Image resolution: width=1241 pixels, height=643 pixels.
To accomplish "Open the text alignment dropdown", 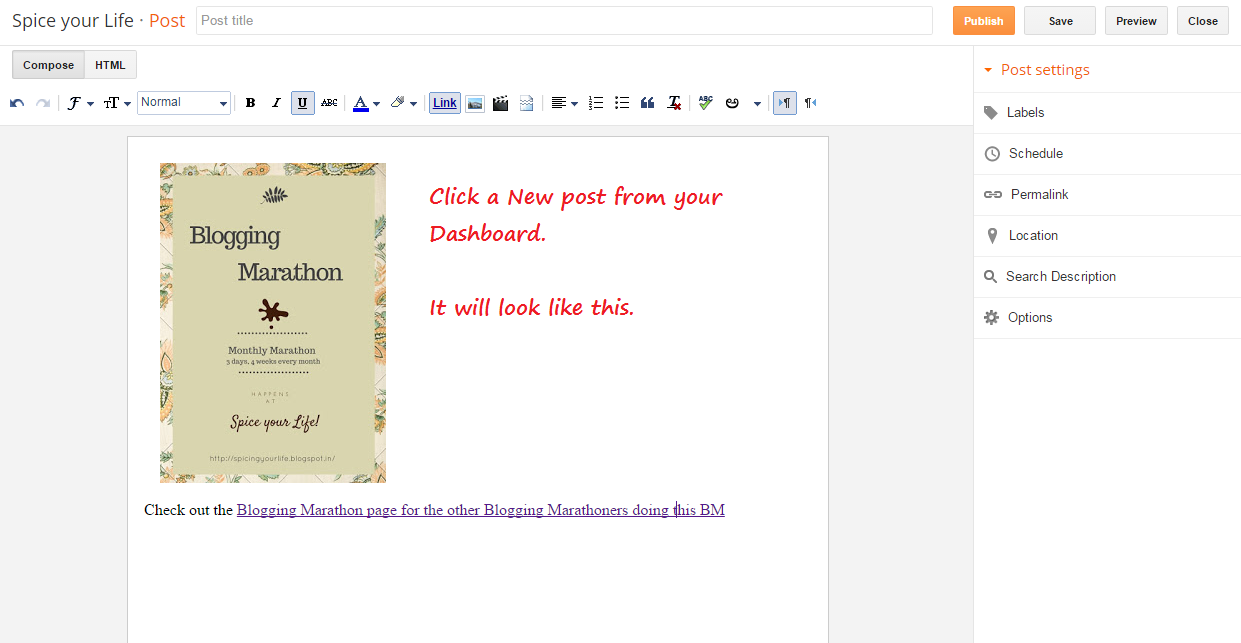I will click(x=564, y=103).
